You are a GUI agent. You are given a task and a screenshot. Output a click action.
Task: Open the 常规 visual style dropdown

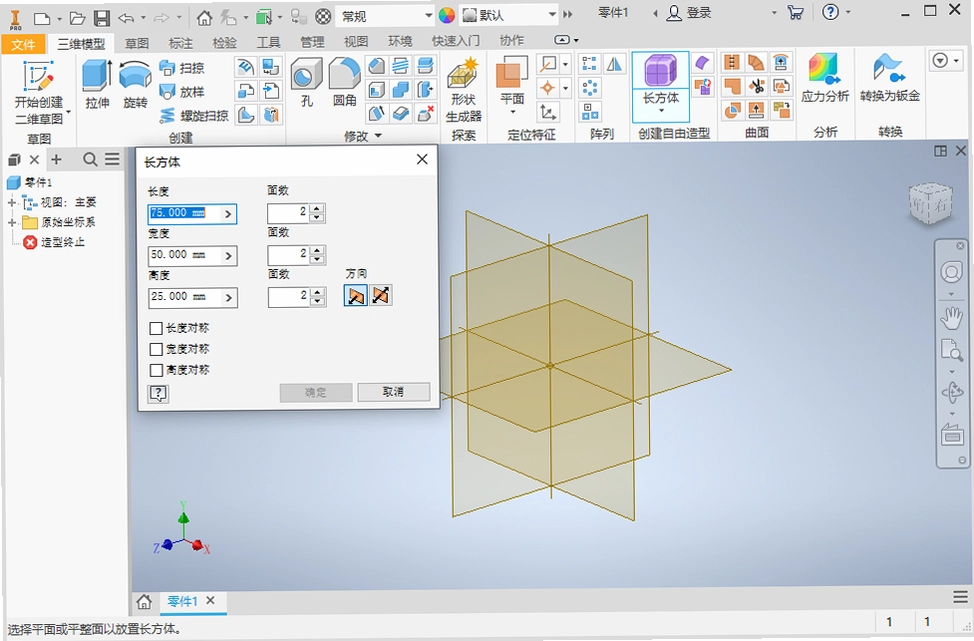386,16
